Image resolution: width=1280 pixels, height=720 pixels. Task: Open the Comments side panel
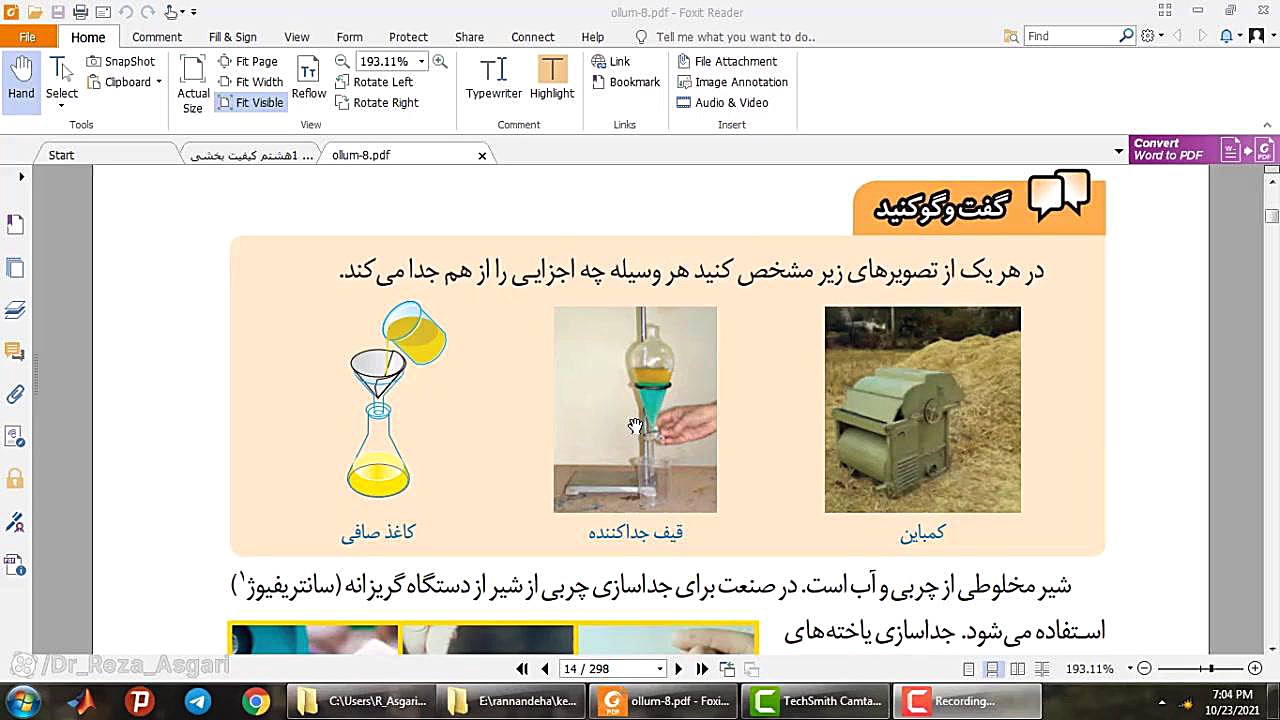(15, 352)
